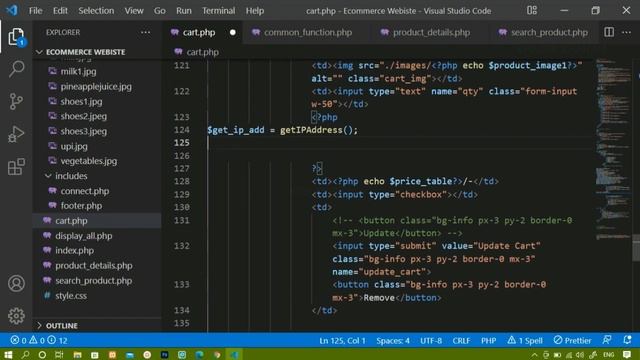
Task: Open the Source Control view
Action: pos(16,102)
